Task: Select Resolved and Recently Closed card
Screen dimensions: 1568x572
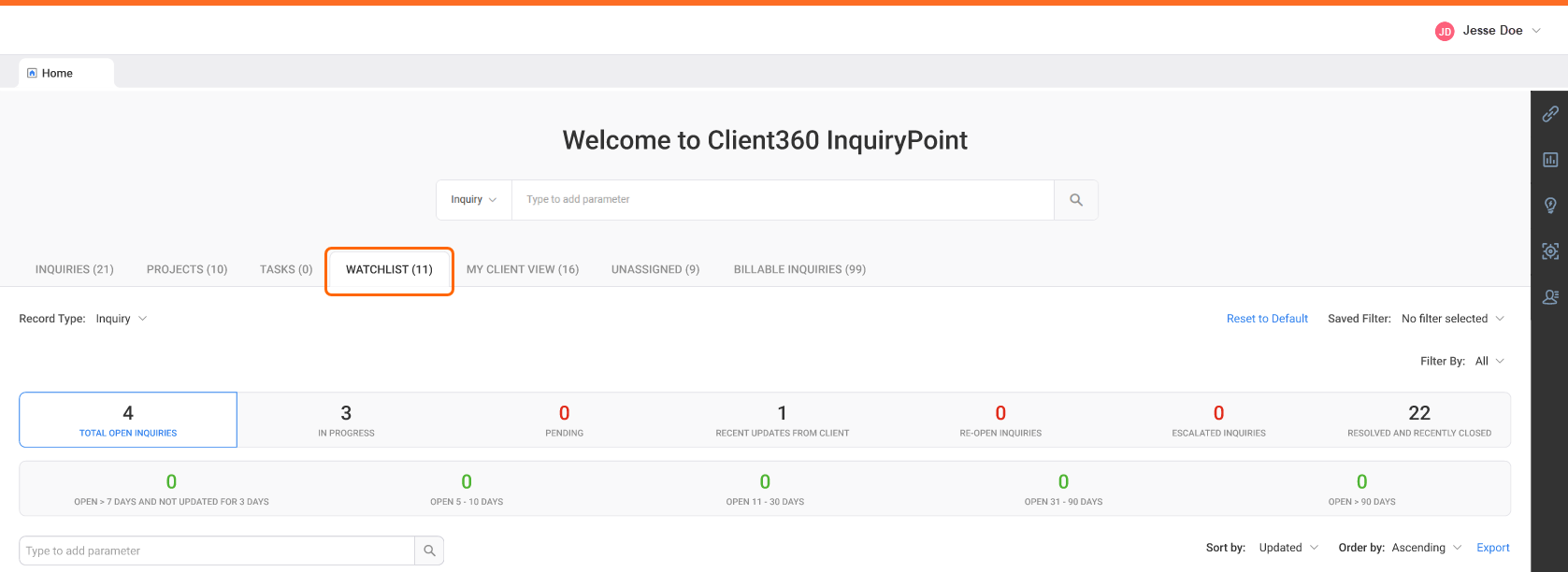Action: pyautogui.click(x=1419, y=420)
